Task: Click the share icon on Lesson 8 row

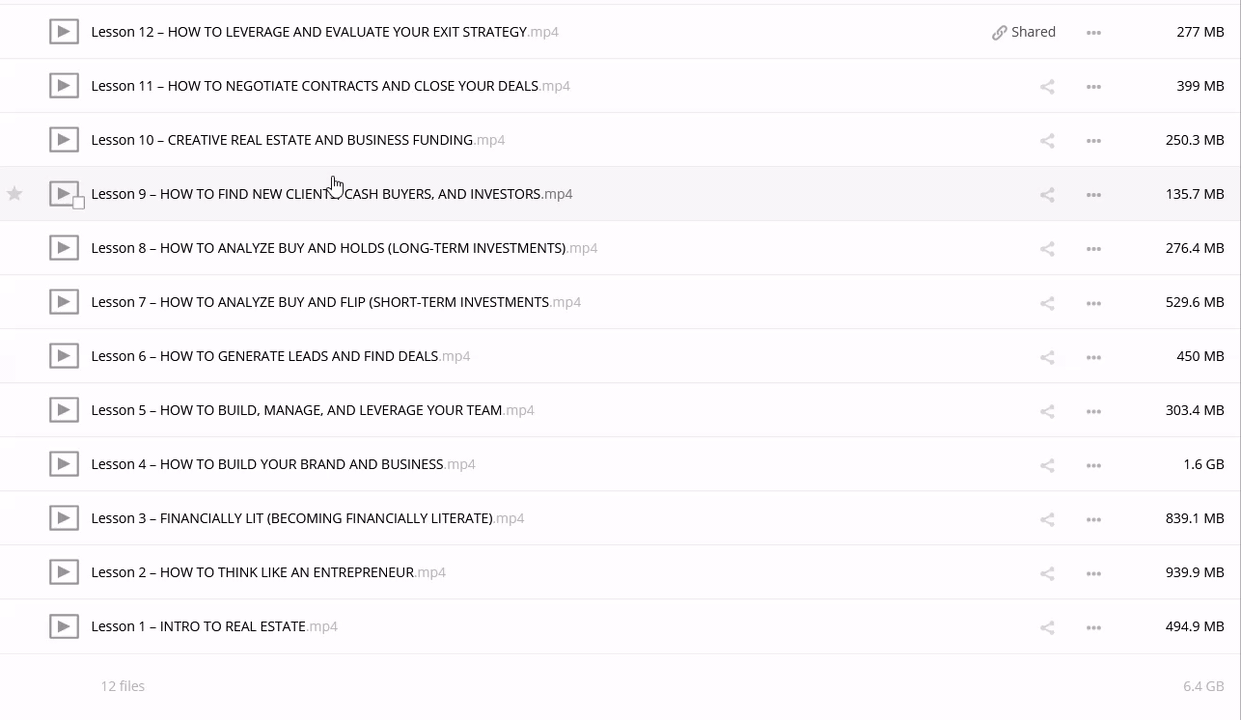Action: (1047, 249)
